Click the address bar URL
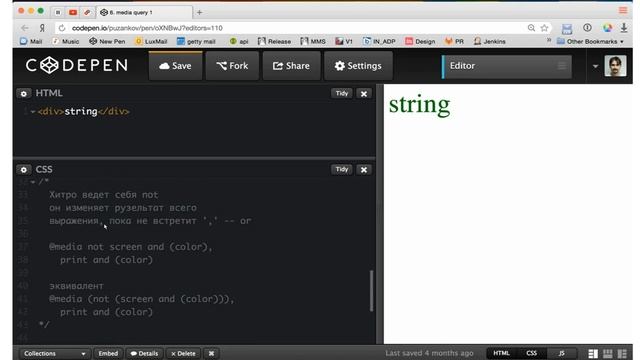The height and width of the screenshot is (360, 640). point(147,28)
